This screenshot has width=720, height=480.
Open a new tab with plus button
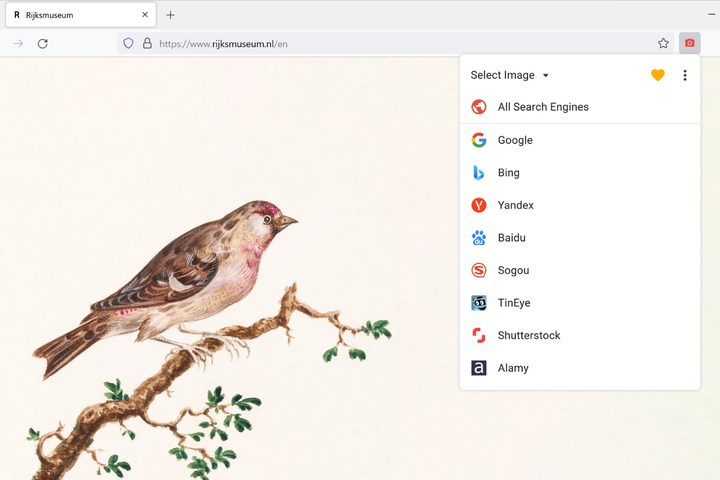(x=170, y=15)
